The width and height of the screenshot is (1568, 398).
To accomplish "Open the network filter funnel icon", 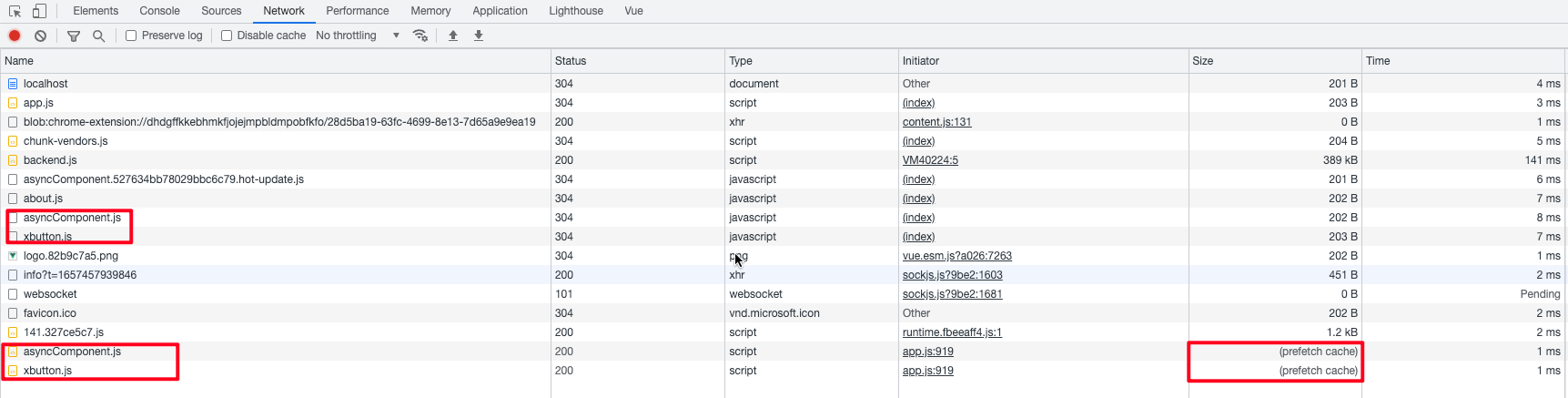I will click(x=74, y=36).
